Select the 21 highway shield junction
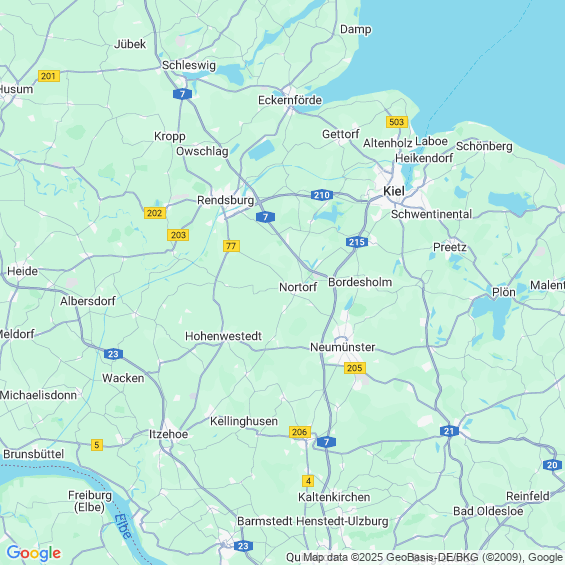The height and width of the screenshot is (565, 565). tap(449, 431)
